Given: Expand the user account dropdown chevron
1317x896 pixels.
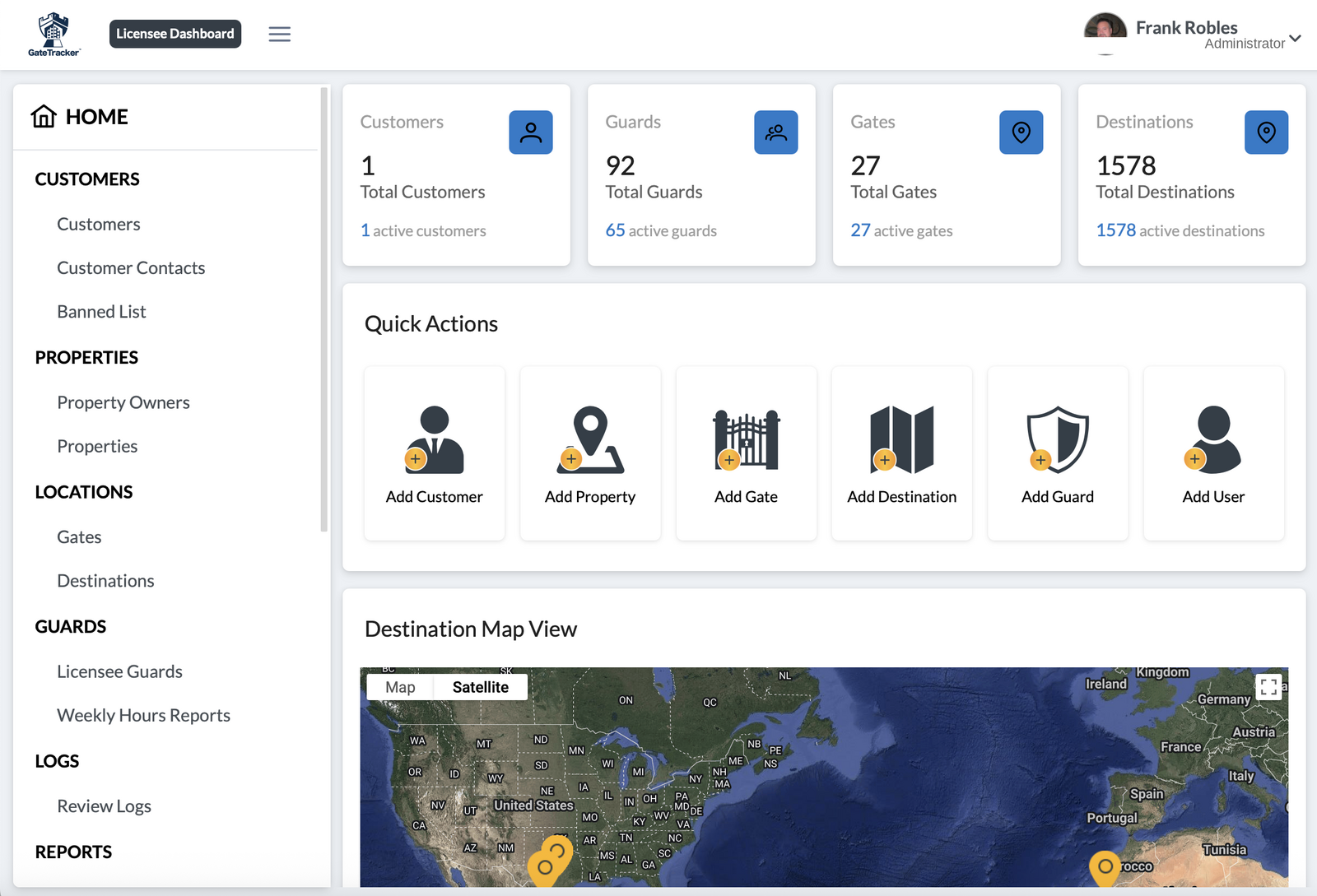Looking at the screenshot, I should tap(1296, 39).
